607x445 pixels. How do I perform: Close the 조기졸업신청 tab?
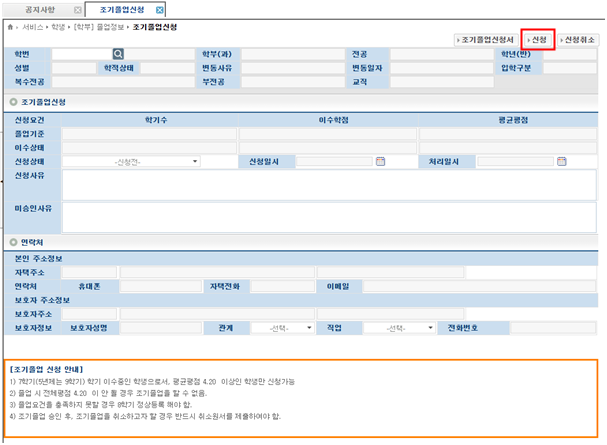click(x=160, y=9)
